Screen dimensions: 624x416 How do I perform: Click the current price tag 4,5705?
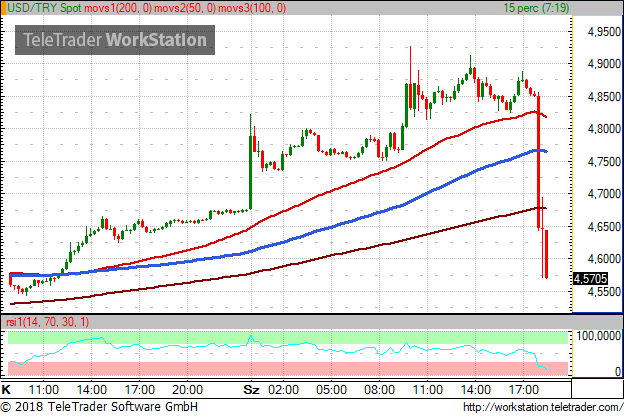(590, 278)
